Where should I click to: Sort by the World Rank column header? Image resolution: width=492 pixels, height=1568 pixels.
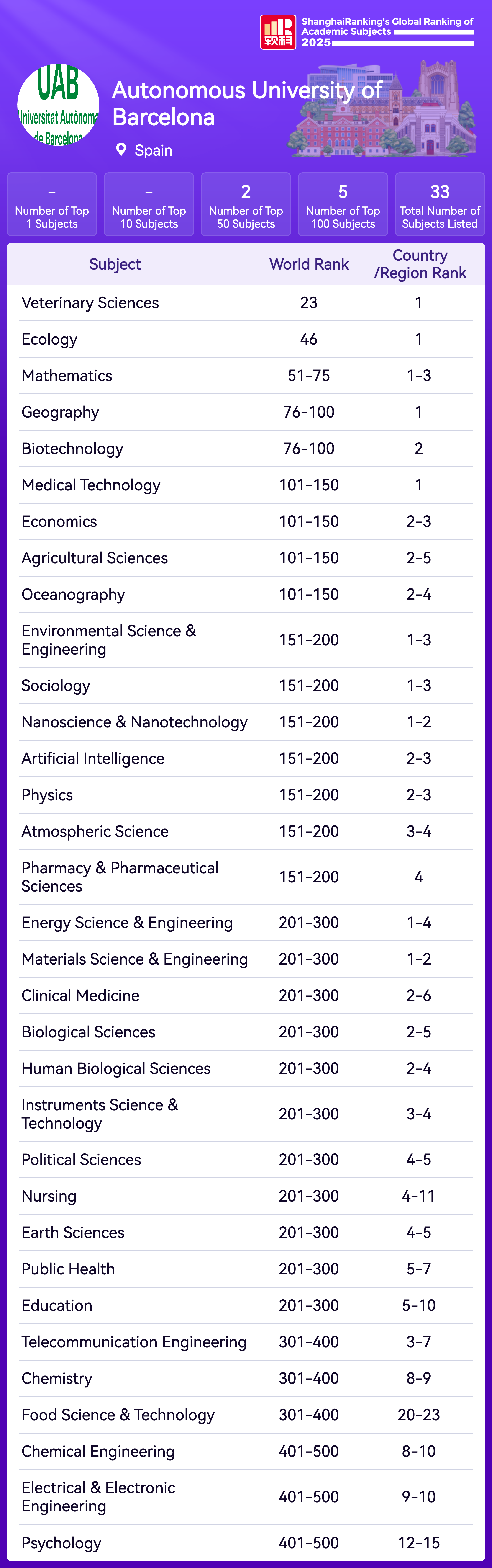pyautogui.click(x=309, y=264)
